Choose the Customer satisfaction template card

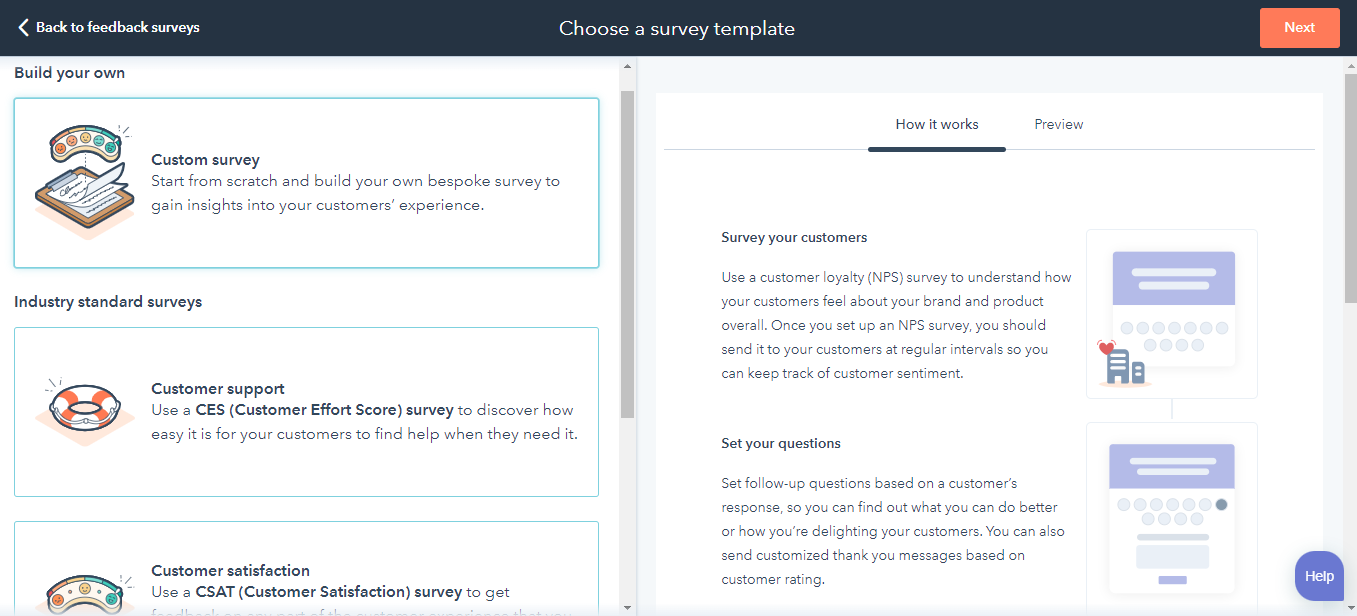click(307, 570)
